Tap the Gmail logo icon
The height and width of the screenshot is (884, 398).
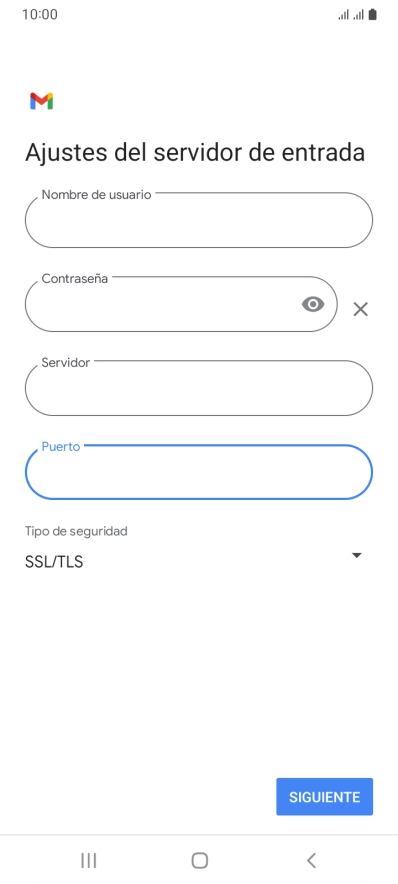coord(41,101)
